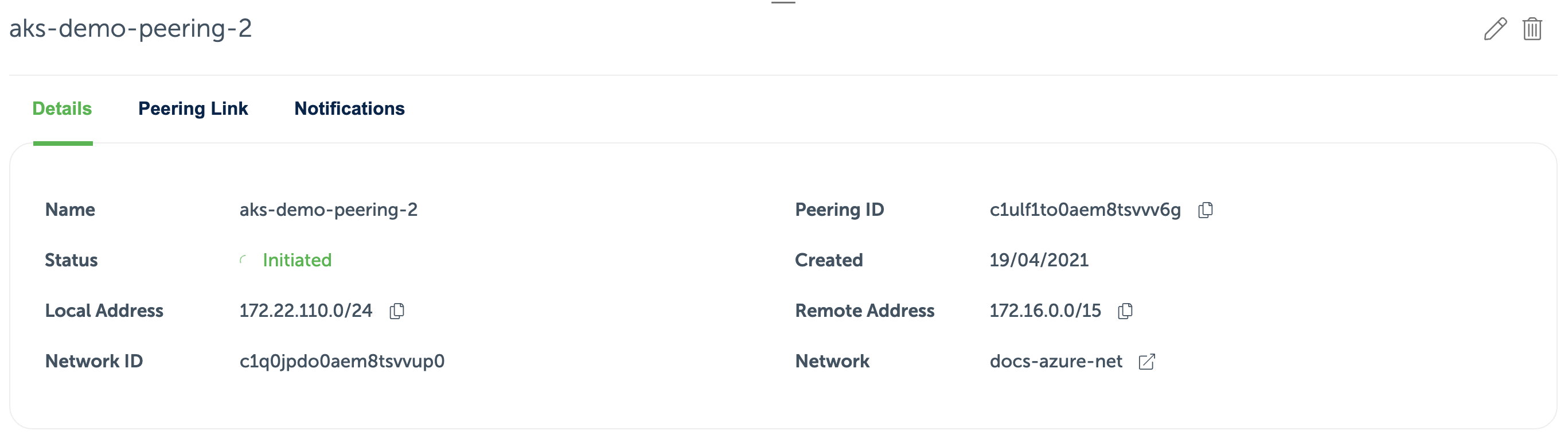
Task: Open the Peering Link tab
Action: [193, 108]
